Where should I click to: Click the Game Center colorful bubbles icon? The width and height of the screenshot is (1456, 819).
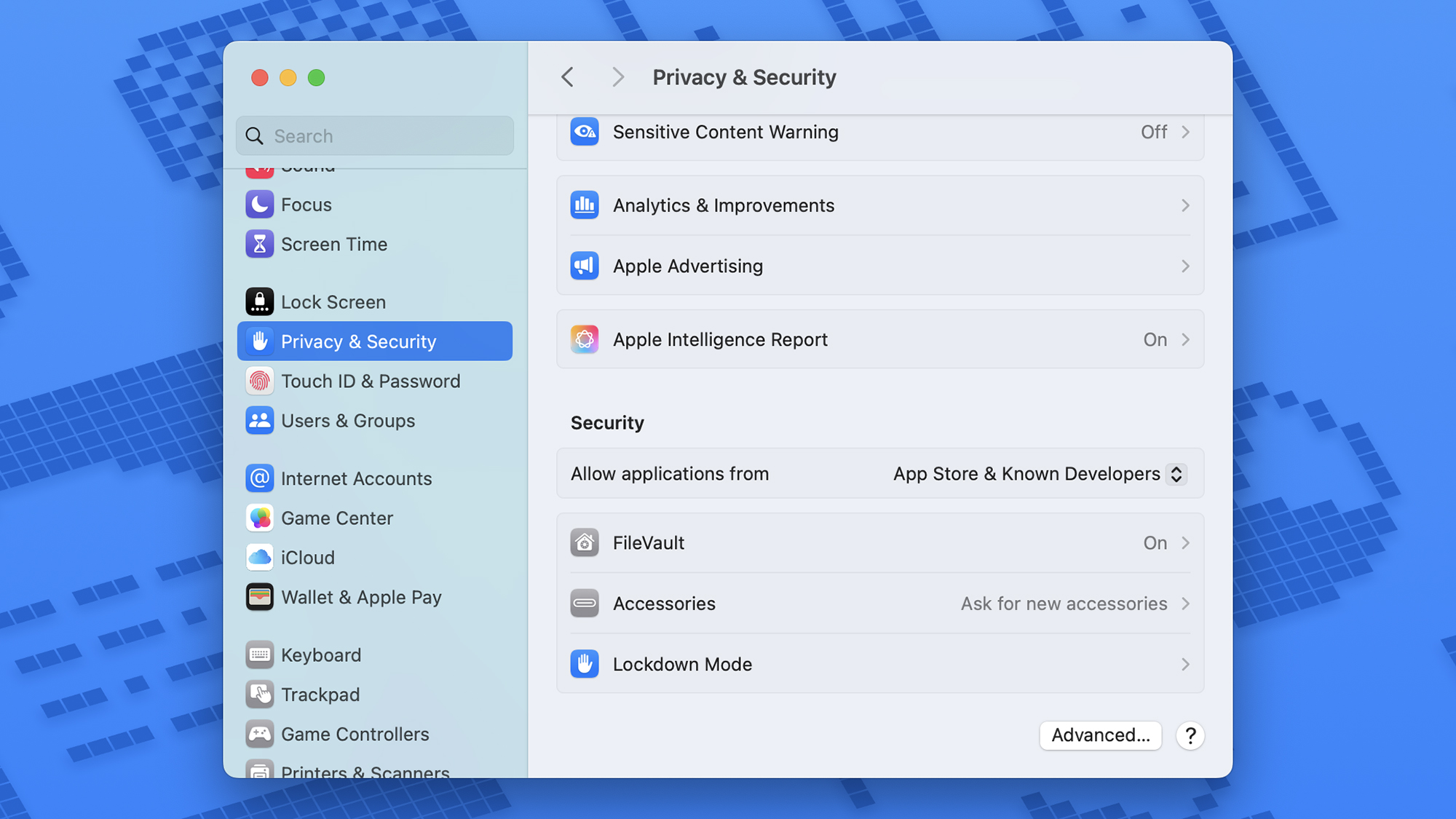pyautogui.click(x=260, y=518)
